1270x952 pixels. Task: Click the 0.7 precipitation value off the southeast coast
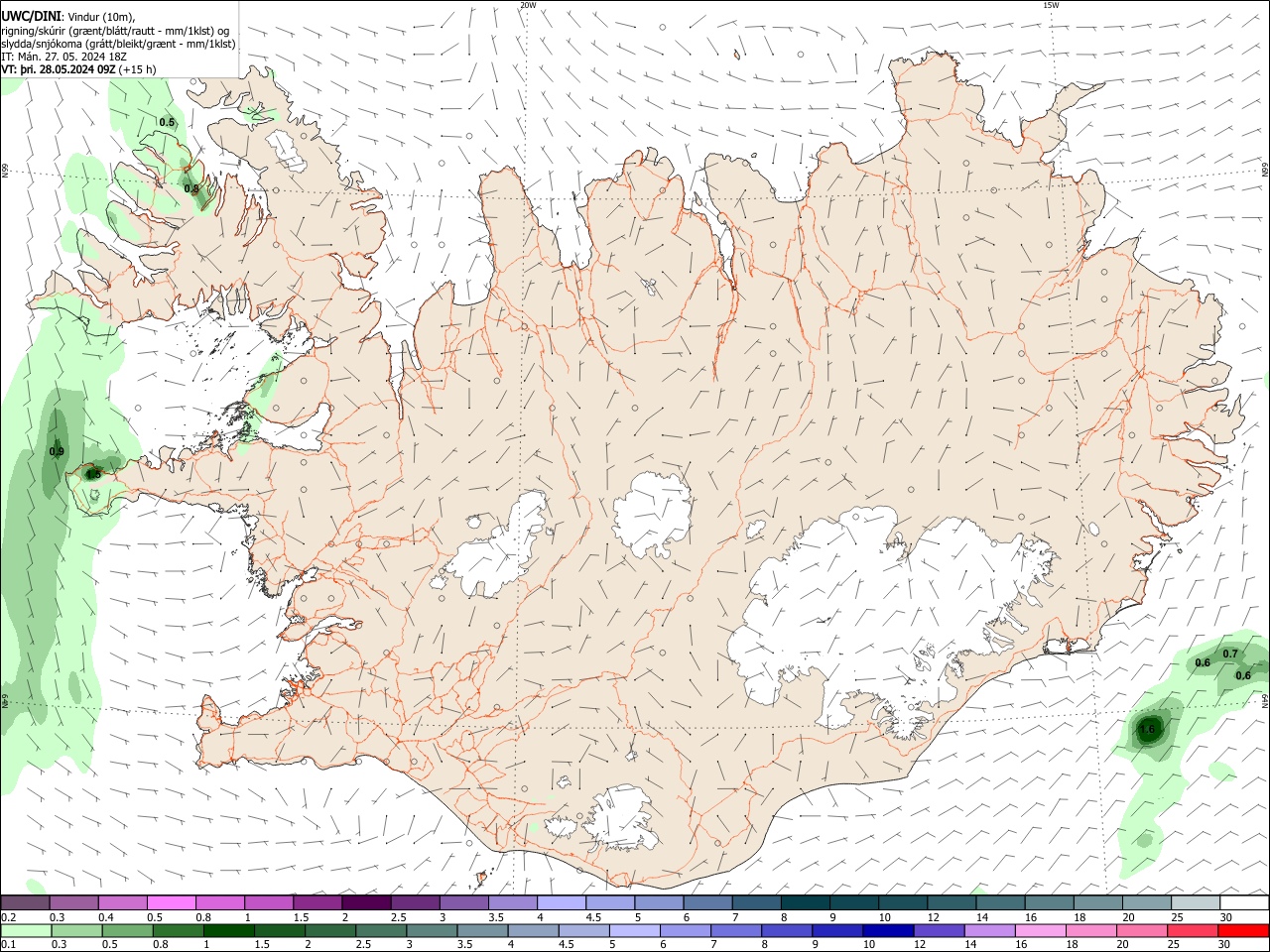[x=1230, y=654]
